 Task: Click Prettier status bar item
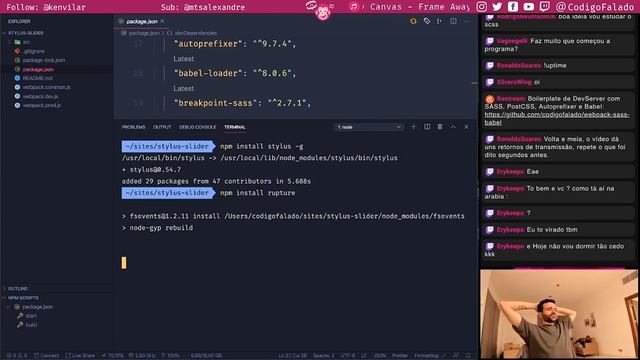click(x=400, y=356)
